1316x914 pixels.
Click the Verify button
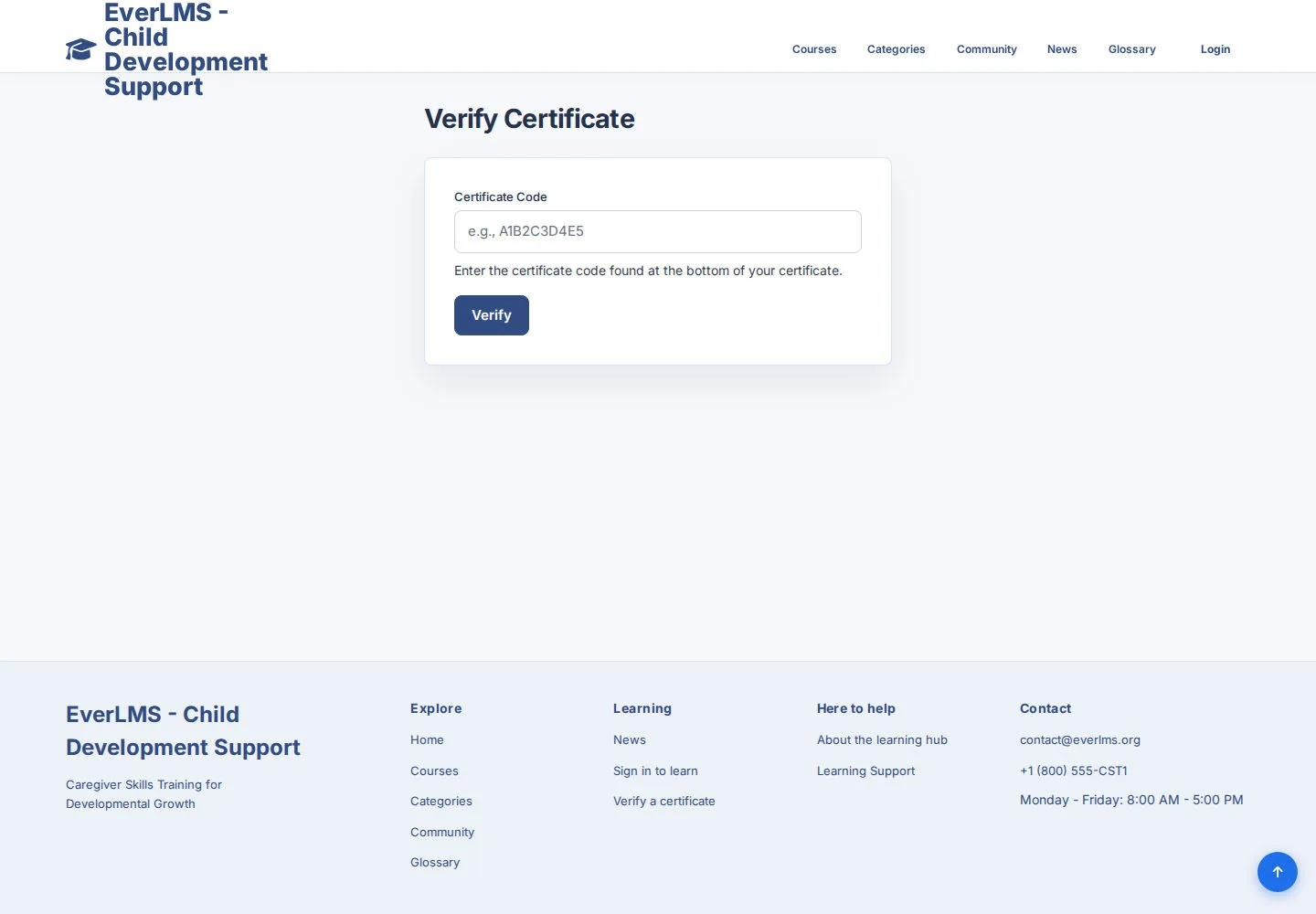pyautogui.click(x=492, y=315)
